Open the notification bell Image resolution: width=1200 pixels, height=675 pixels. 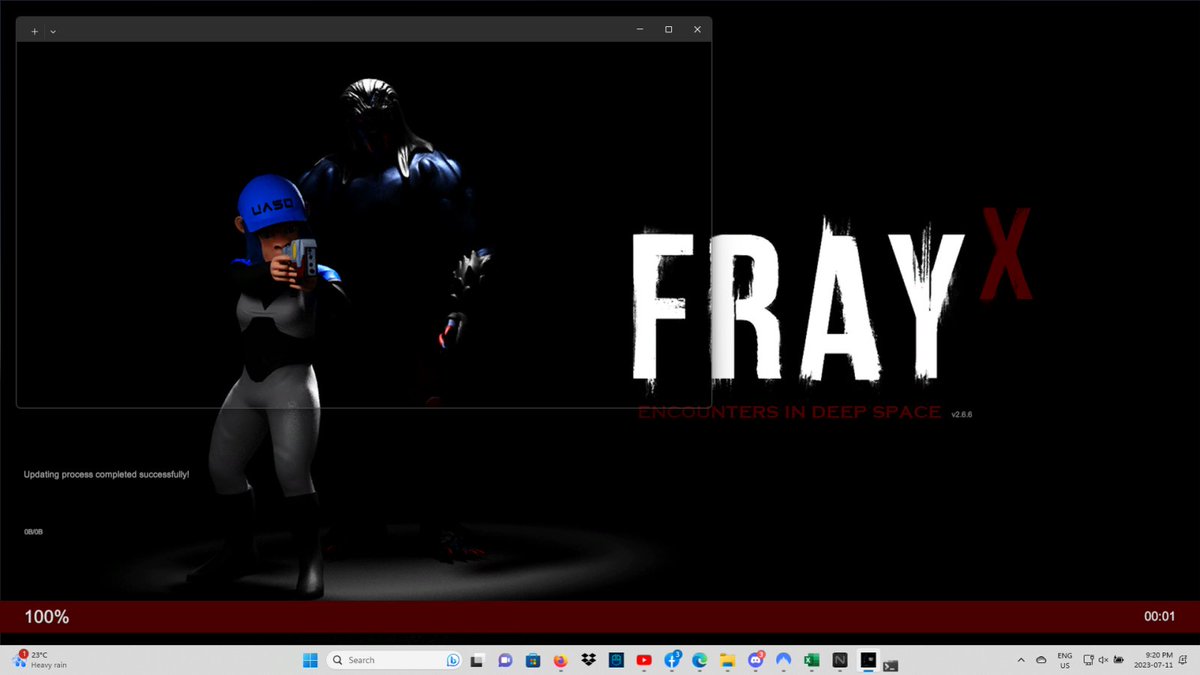[x=1185, y=660]
